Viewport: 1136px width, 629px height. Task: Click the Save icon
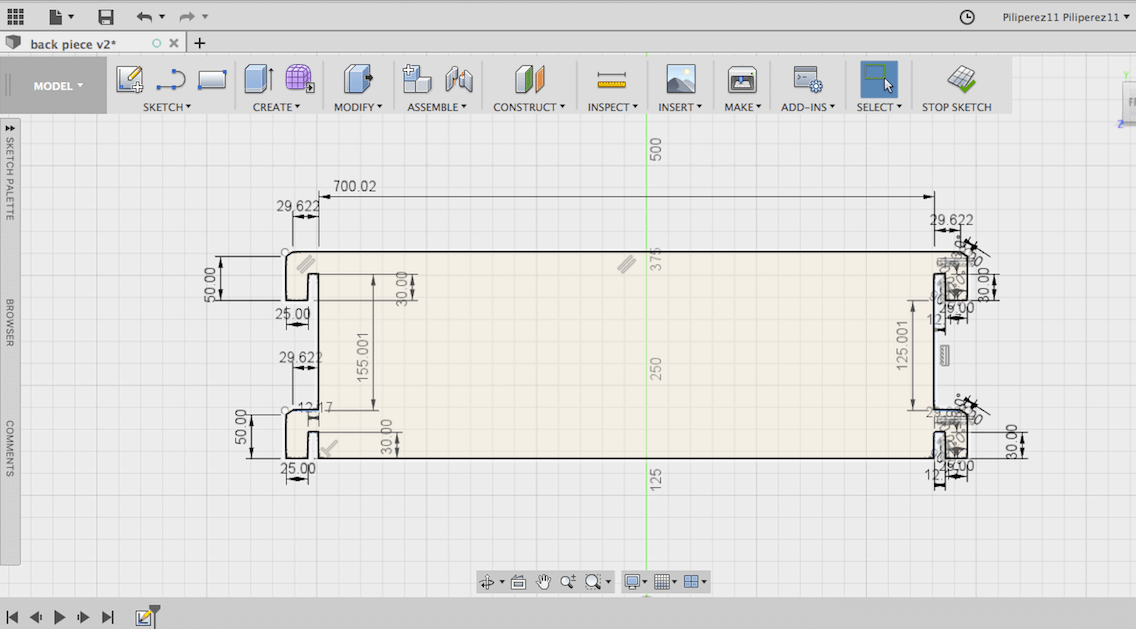106,16
